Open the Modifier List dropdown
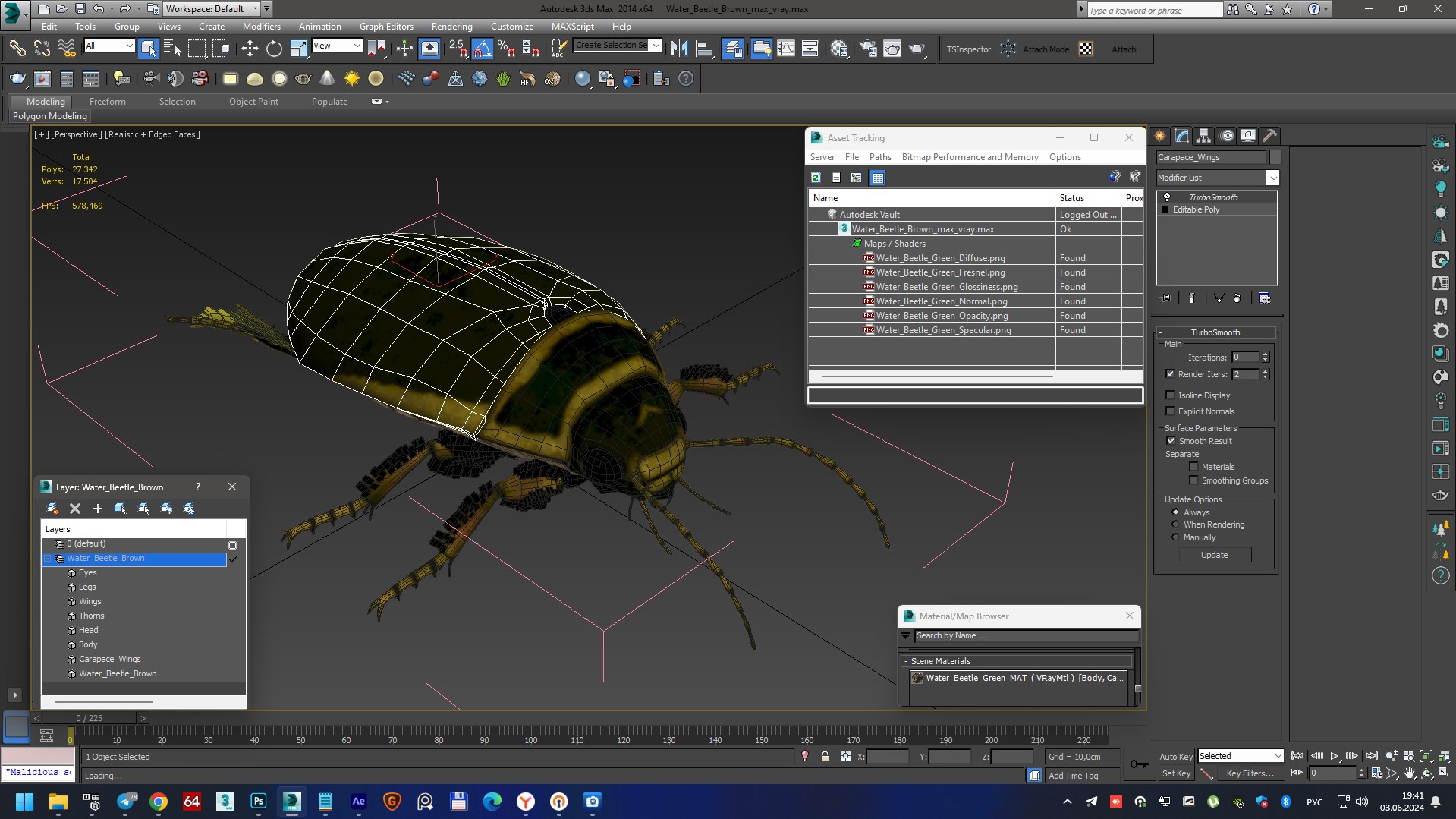The width and height of the screenshot is (1456, 819). [x=1272, y=178]
